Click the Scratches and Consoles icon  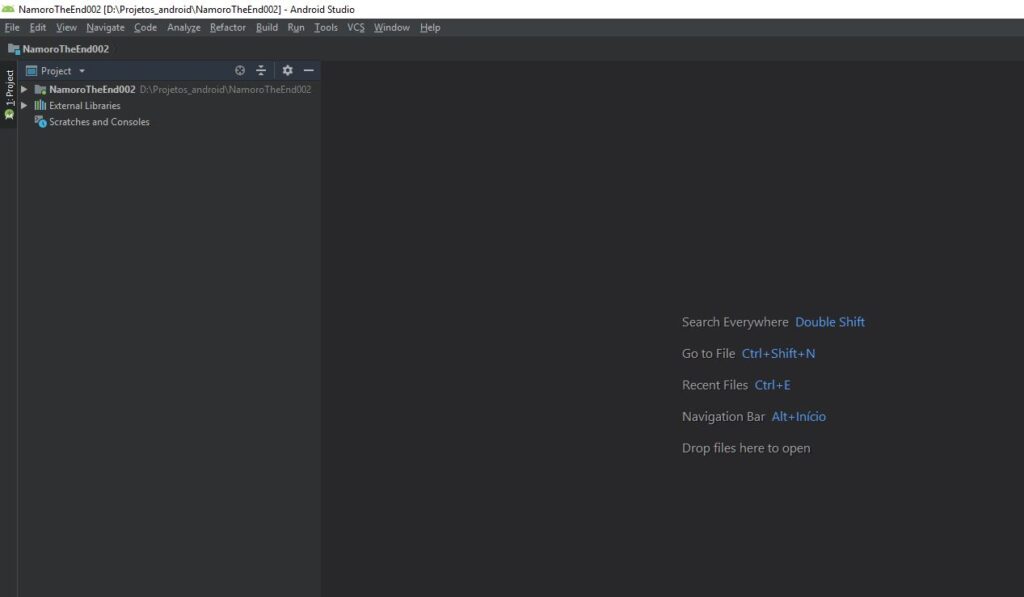pos(40,121)
